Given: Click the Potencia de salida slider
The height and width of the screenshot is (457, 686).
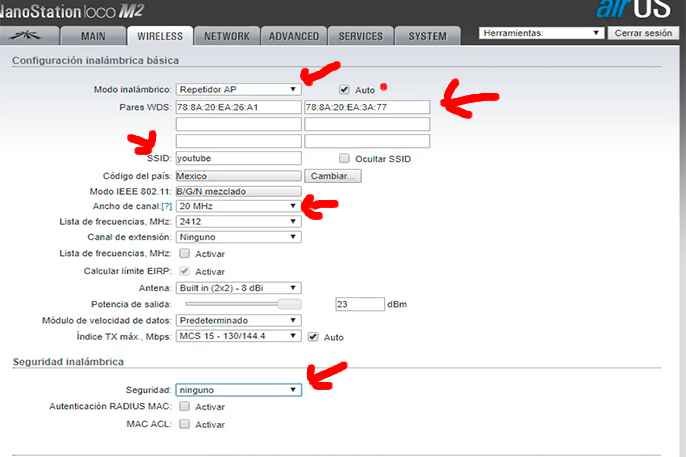Looking at the screenshot, I should (x=243, y=304).
